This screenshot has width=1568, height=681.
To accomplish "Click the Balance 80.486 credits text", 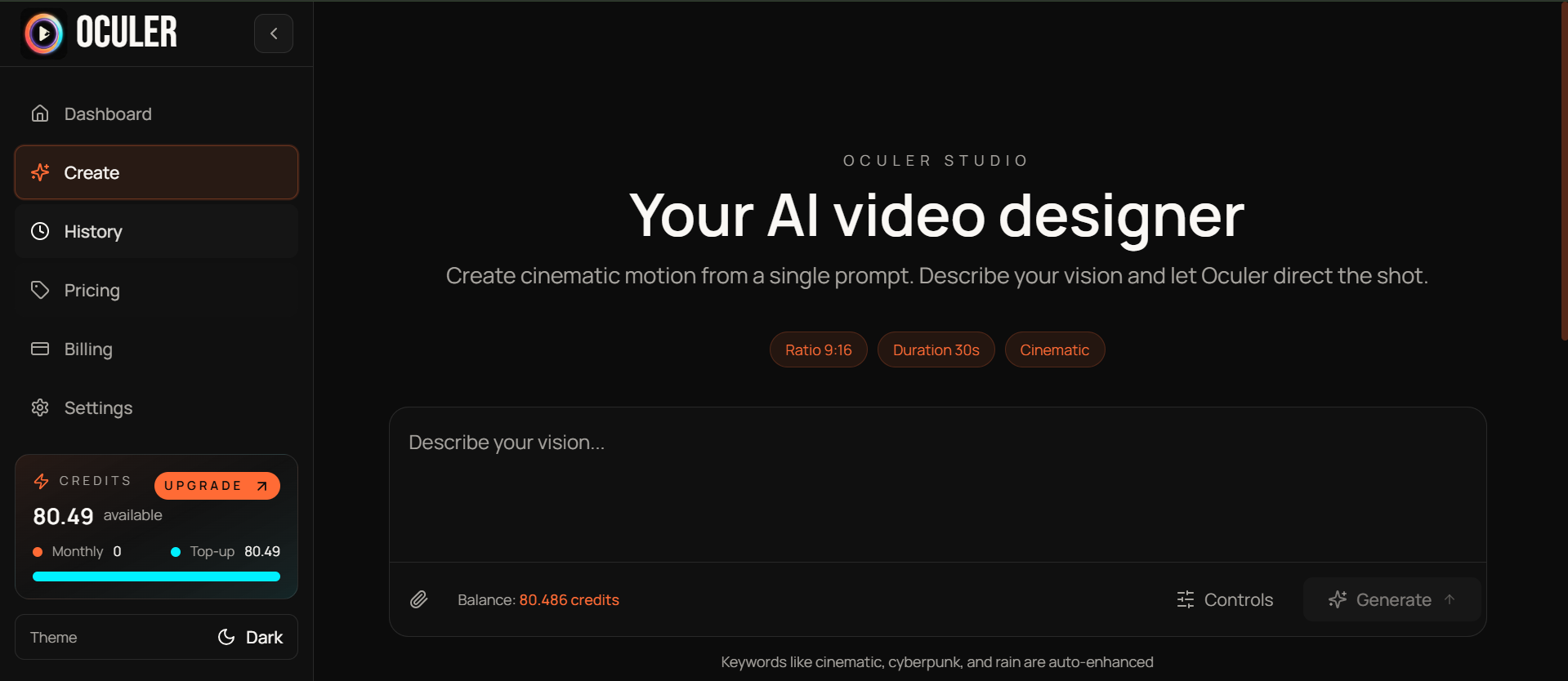I will [x=538, y=600].
